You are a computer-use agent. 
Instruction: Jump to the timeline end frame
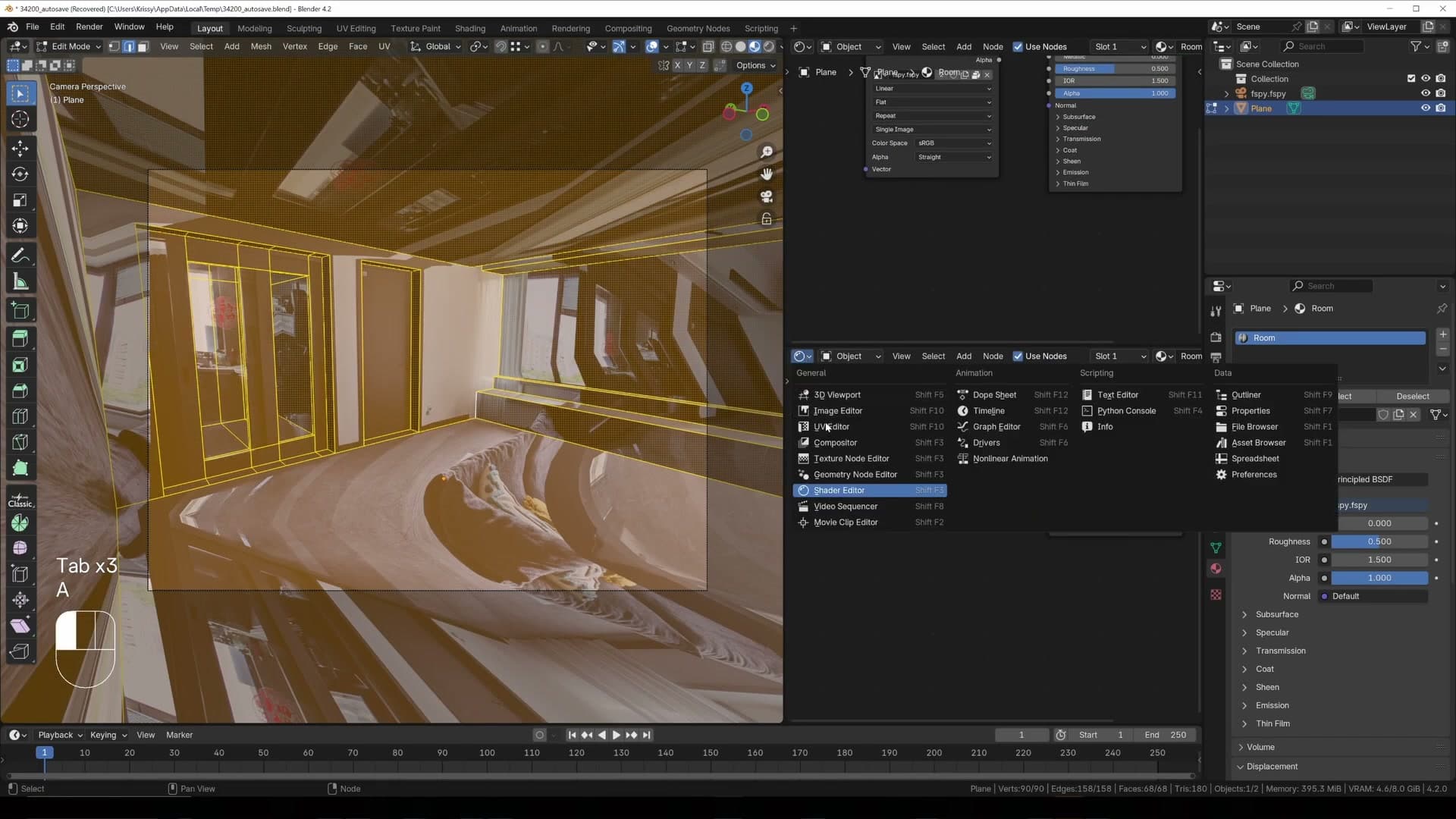647,736
